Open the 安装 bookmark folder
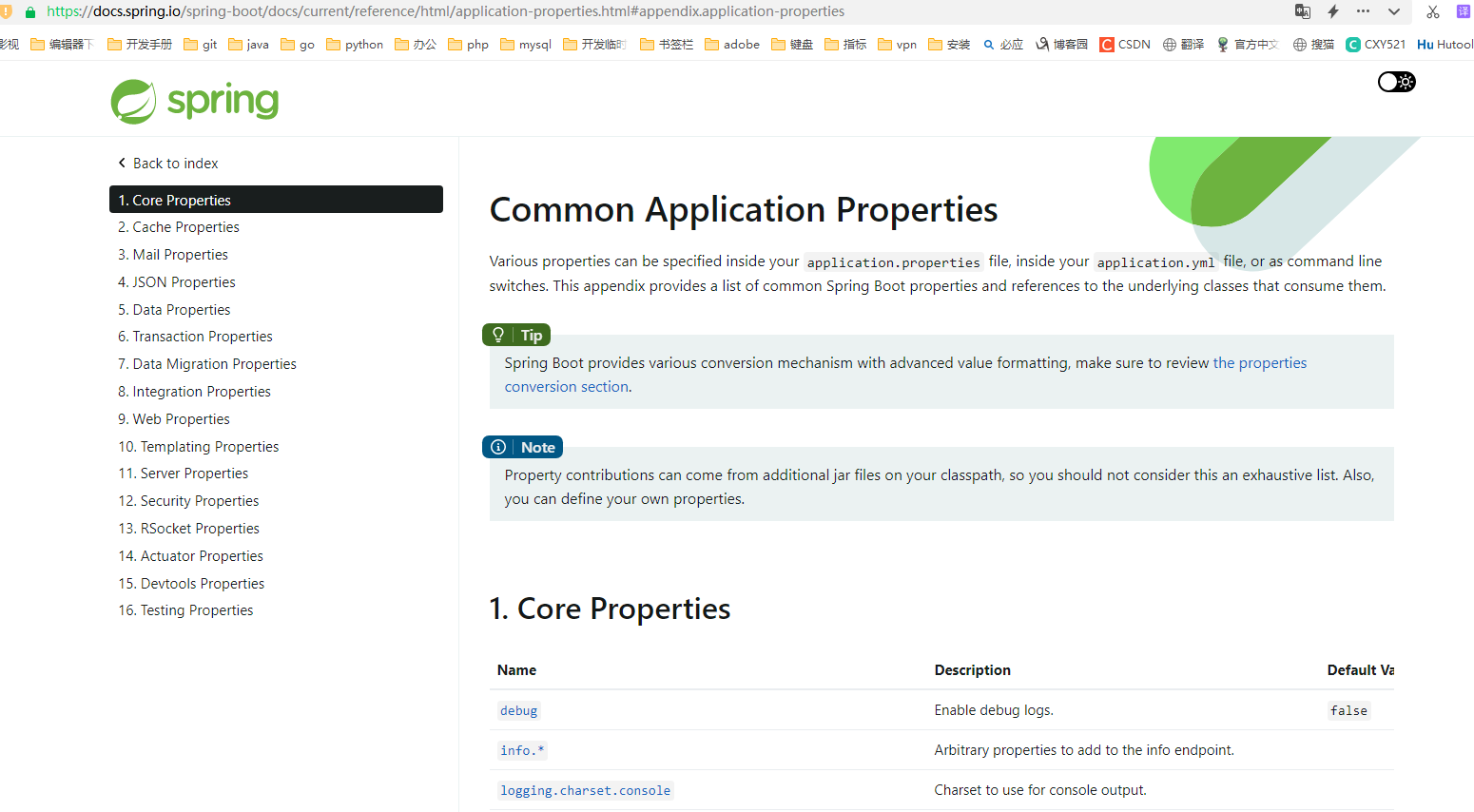Viewport: 1474px width, 812px height. coord(950,45)
